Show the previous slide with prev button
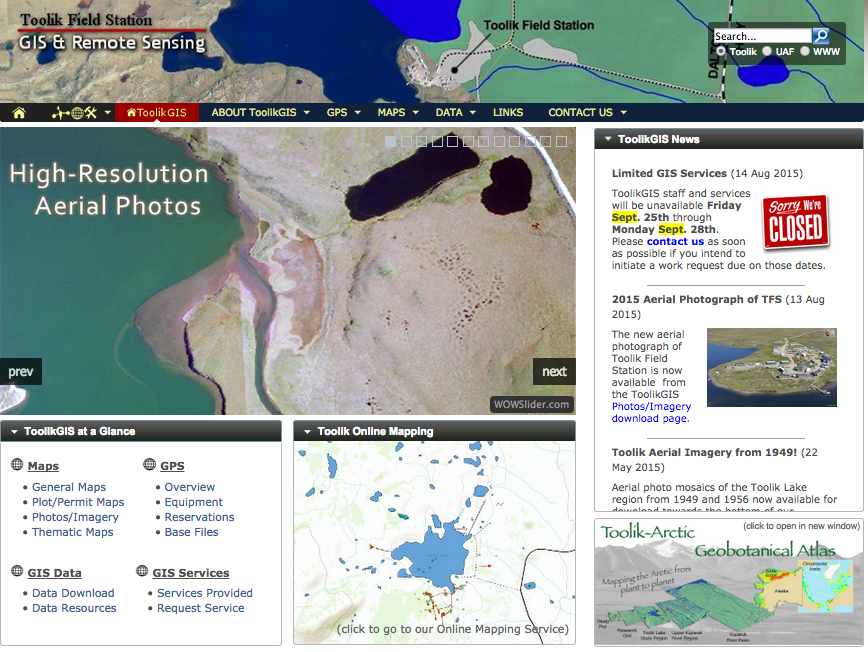The image size is (868, 652). (x=20, y=371)
